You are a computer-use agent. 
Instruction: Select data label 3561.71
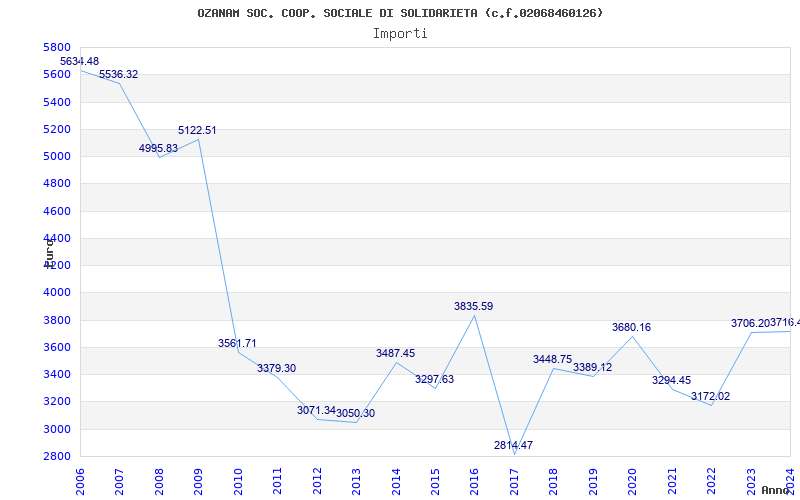point(237,343)
